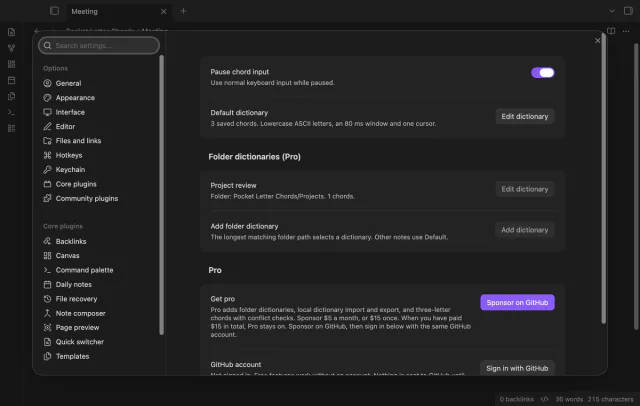Viewport: 640px width, 406px height.
Task: Open today's daily note ribbon icon
Action: pos(11,80)
